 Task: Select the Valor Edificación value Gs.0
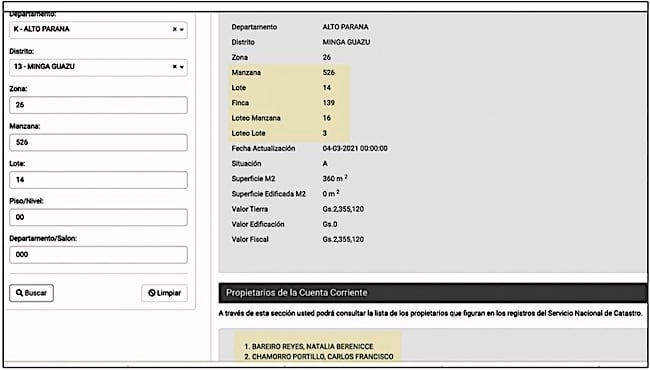(x=330, y=225)
